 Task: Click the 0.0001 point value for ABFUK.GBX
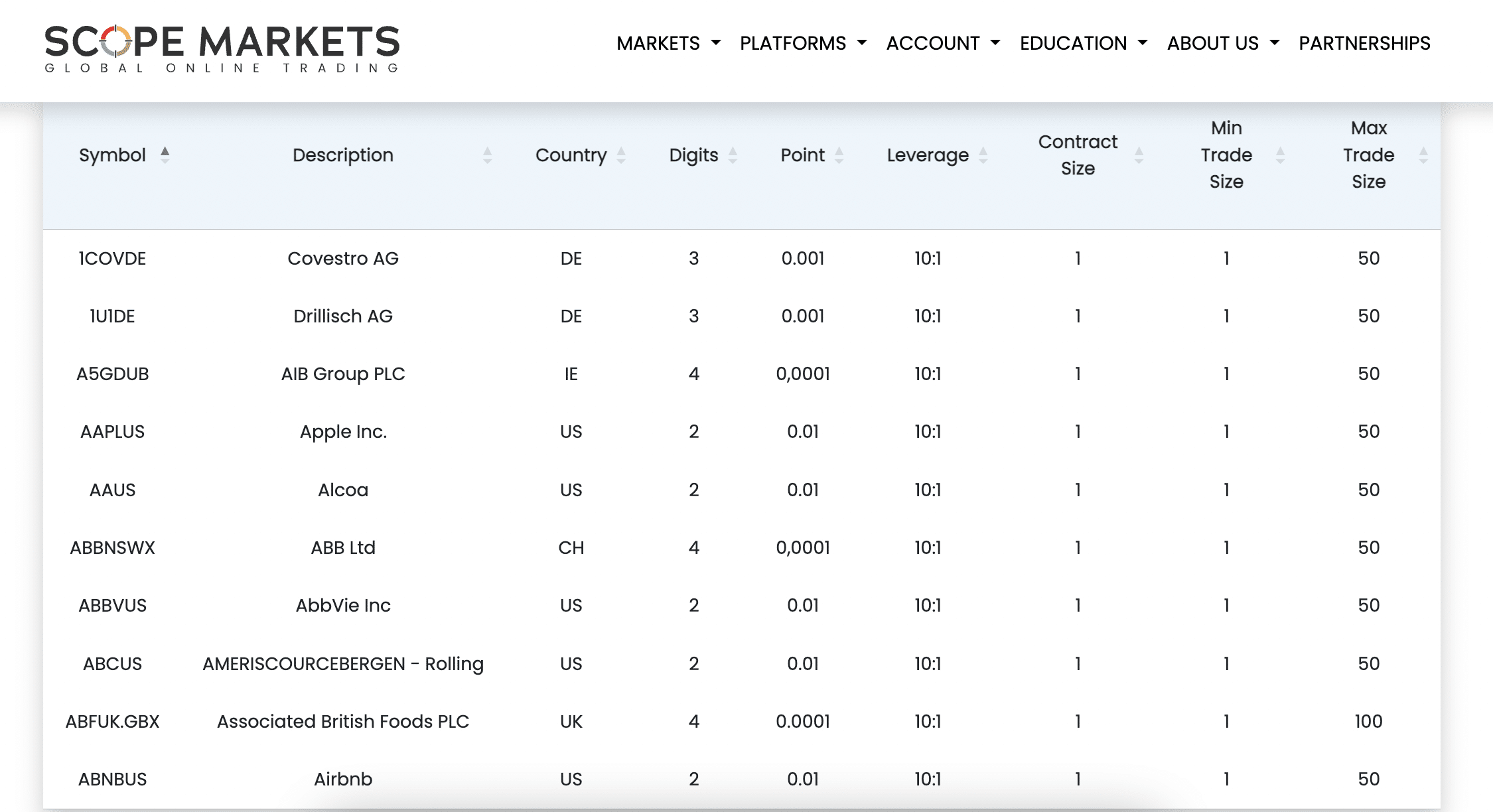[803, 722]
